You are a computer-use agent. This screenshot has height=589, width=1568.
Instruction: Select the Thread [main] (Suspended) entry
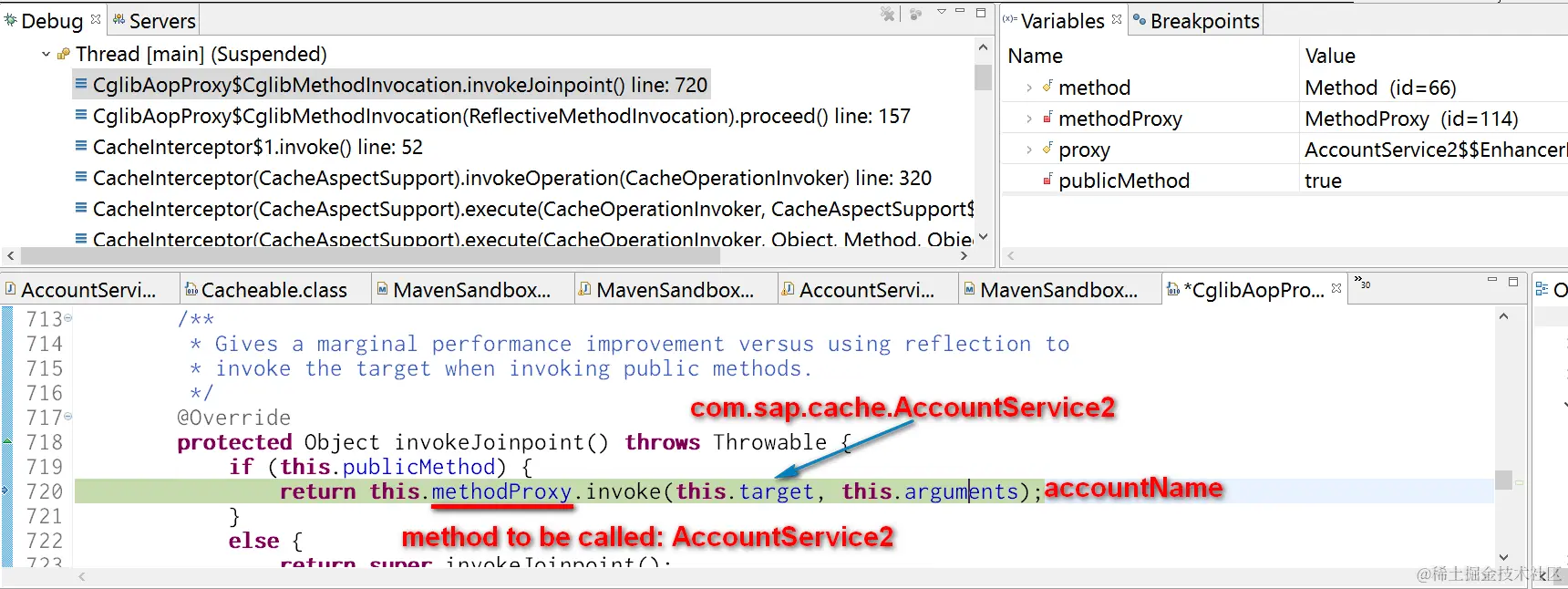click(201, 55)
